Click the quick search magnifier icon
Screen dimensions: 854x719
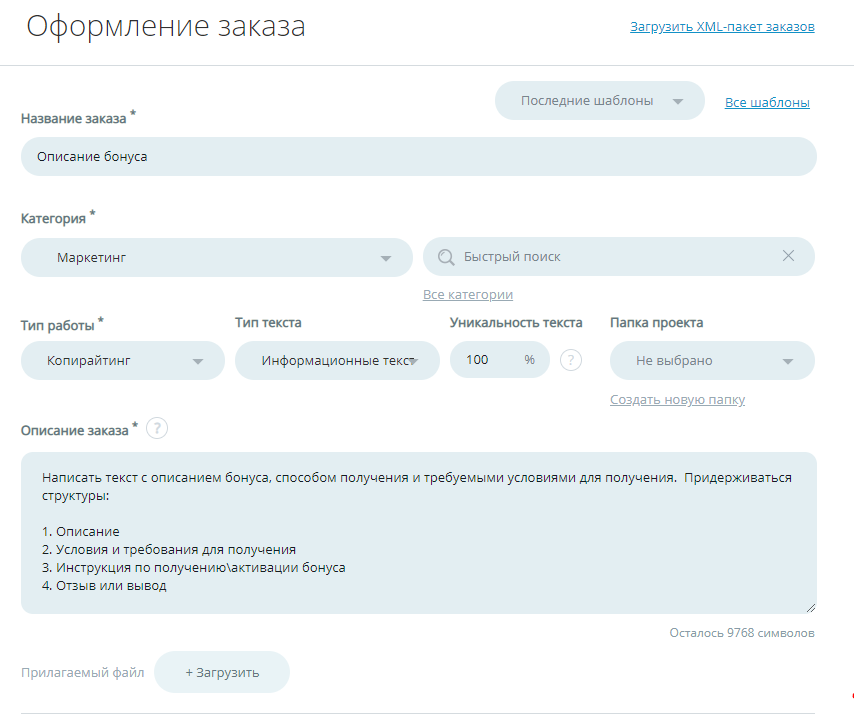(x=446, y=257)
